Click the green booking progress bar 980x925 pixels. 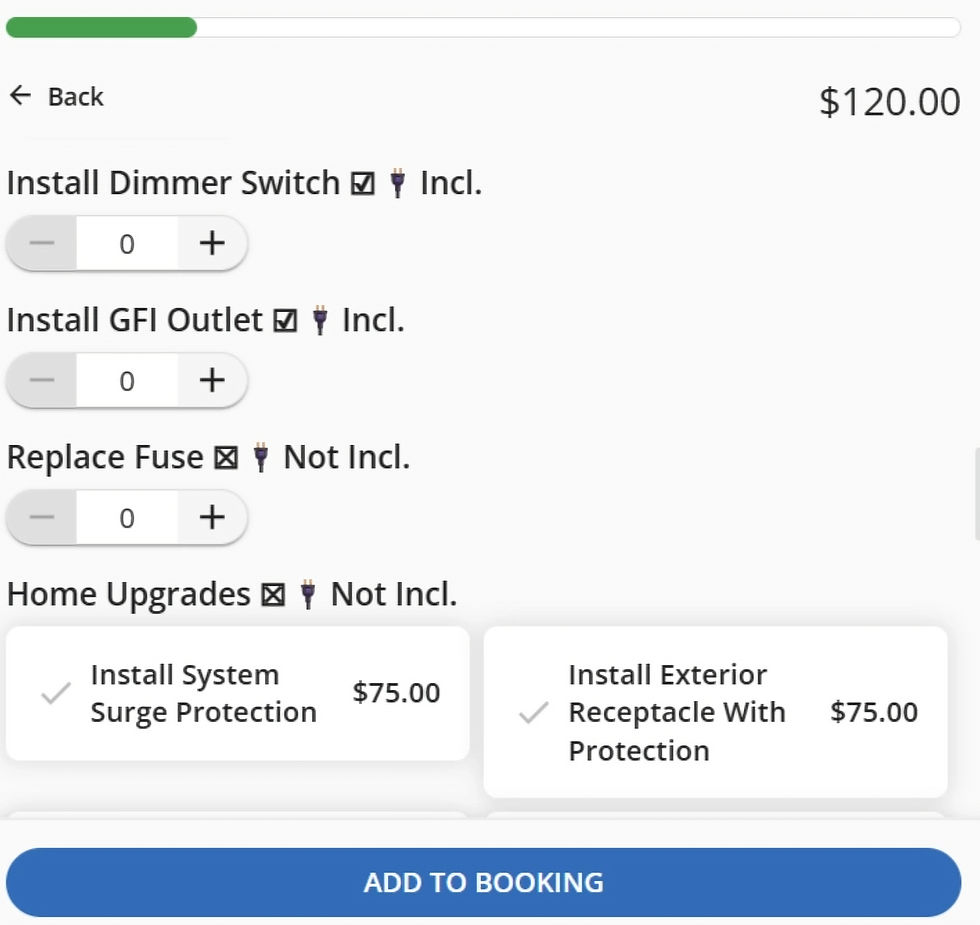click(101, 28)
